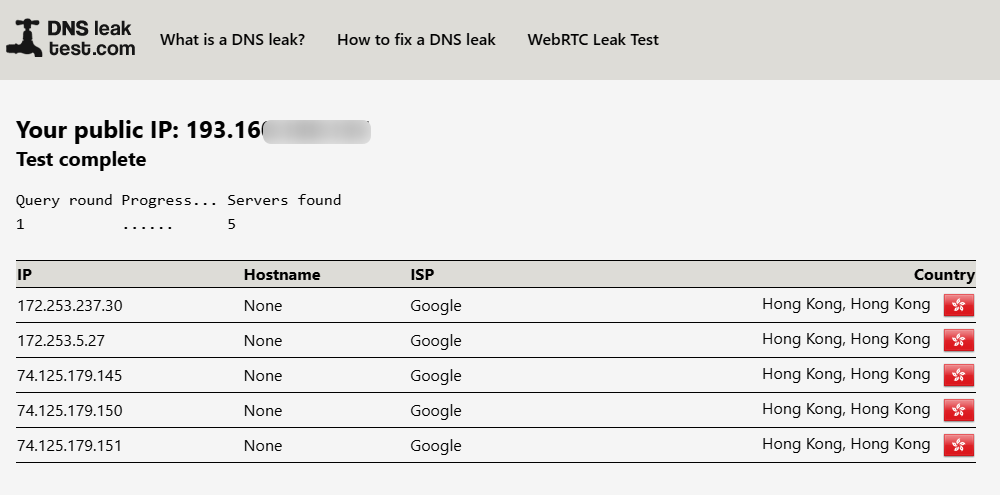
Task: Open 'How to fix a DNS leak'
Action: (416, 40)
